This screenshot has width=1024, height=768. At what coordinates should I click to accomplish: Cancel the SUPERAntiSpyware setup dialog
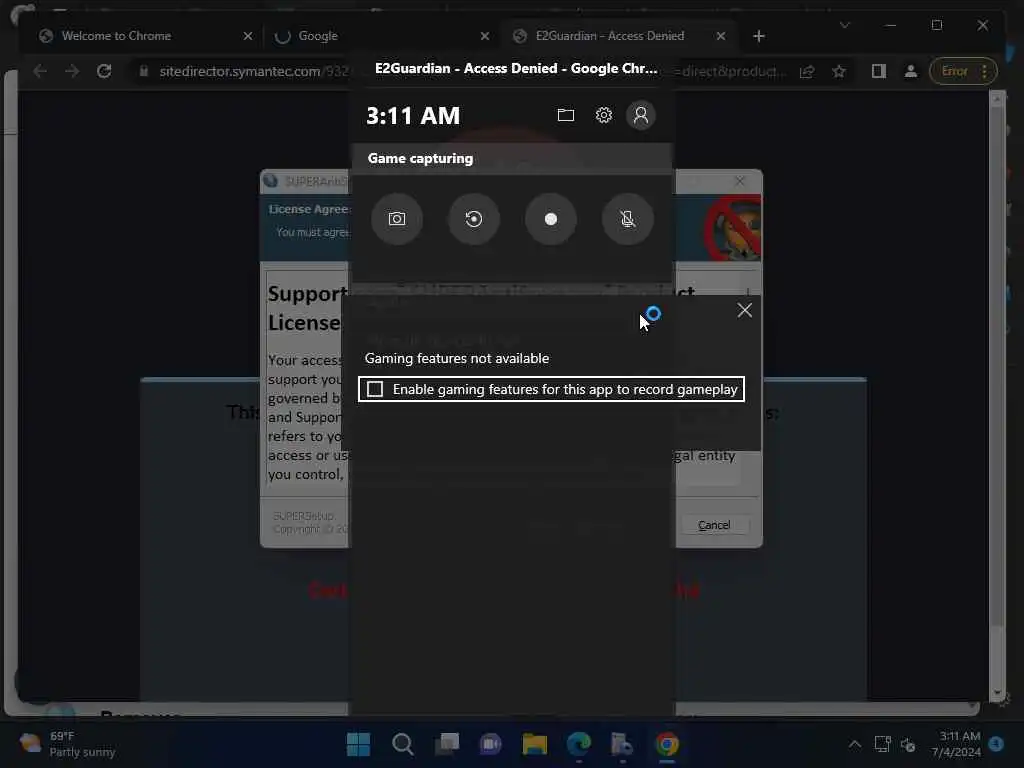pos(714,525)
